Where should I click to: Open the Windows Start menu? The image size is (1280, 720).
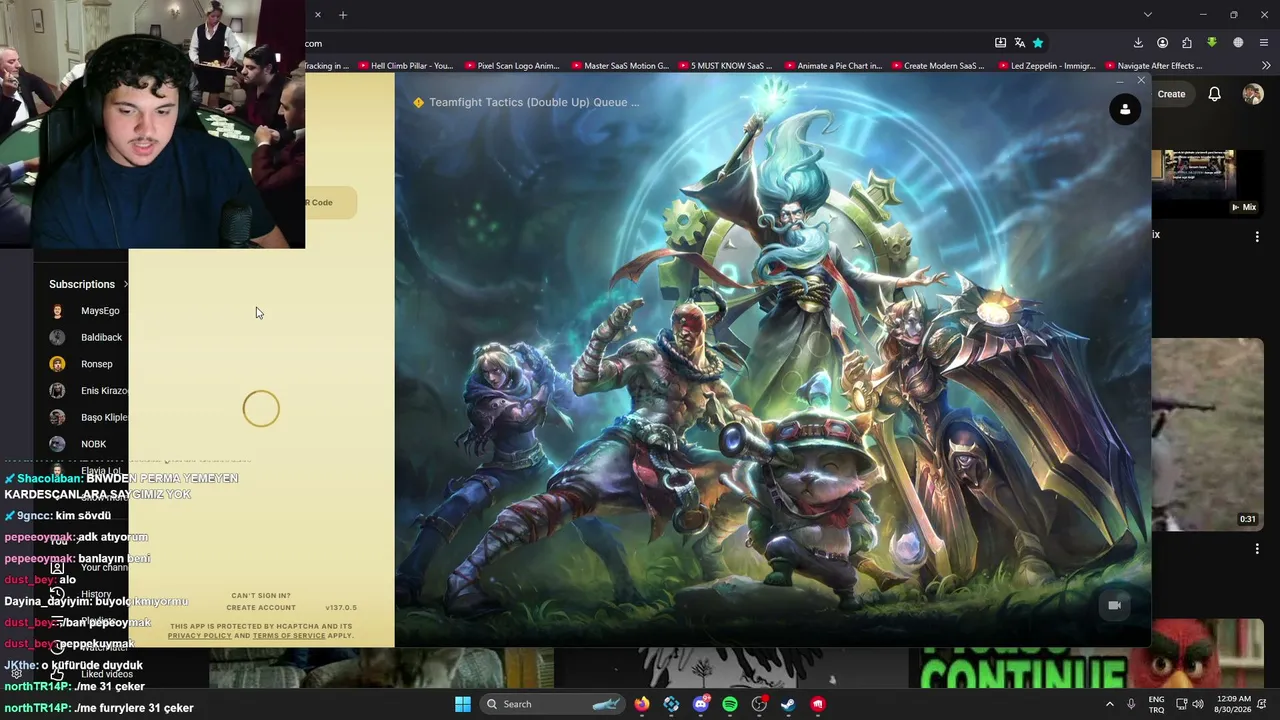pyautogui.click(x=463, y=704)
